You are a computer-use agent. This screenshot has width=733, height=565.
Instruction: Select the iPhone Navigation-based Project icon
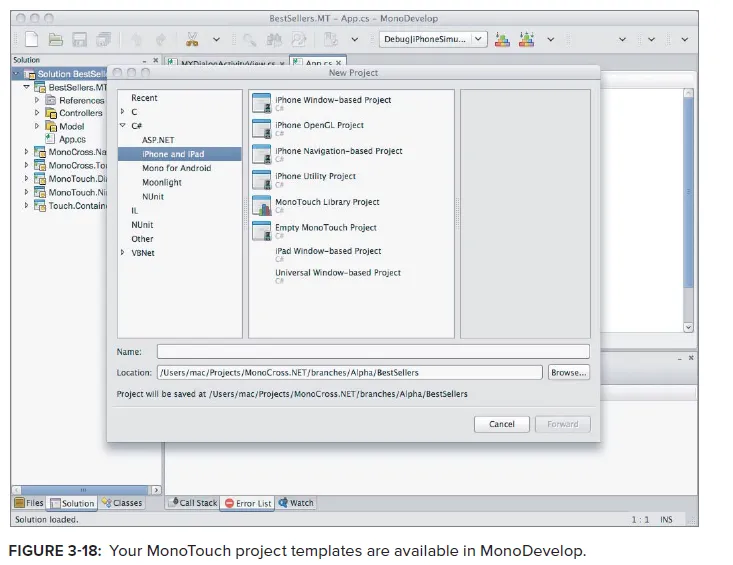[261, 154]
